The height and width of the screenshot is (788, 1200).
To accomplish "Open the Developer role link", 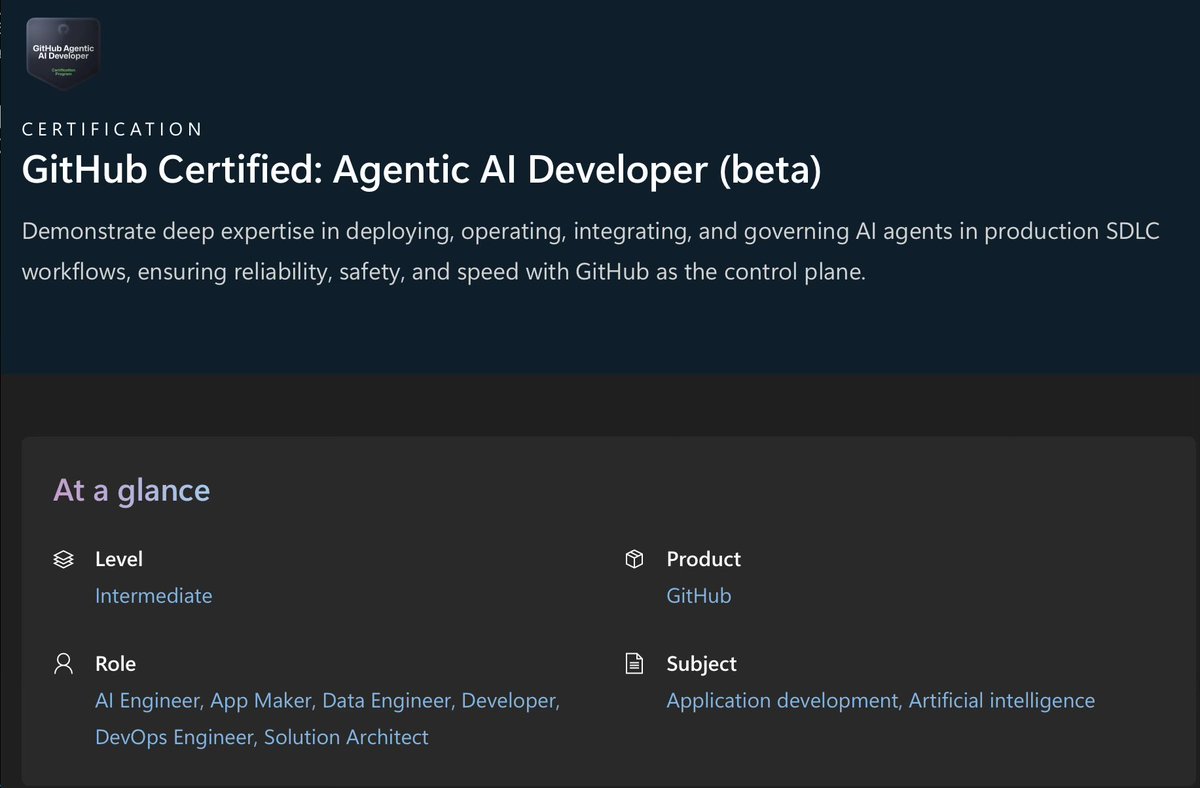I will (508, 701).
